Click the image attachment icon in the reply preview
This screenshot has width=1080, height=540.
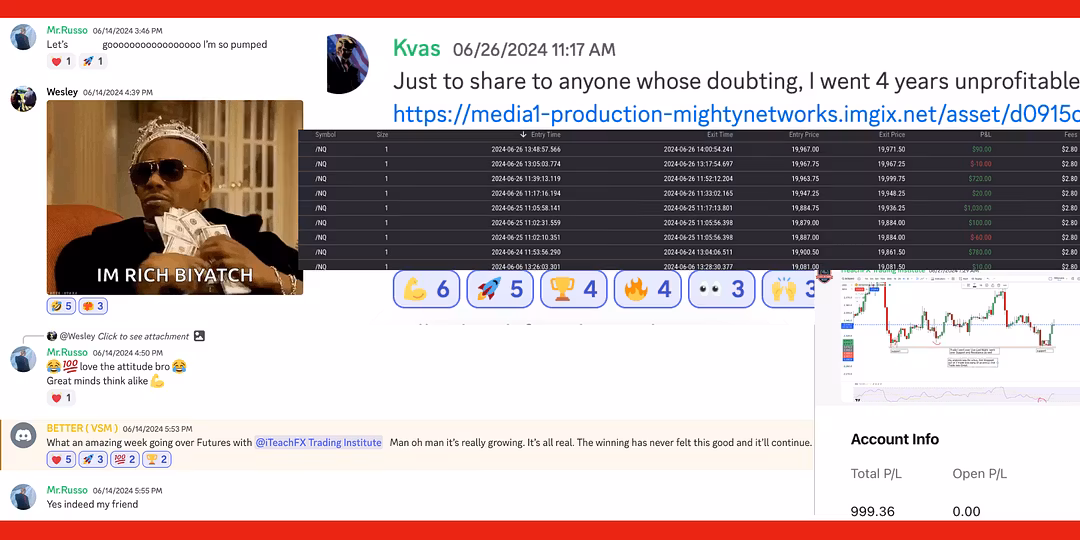199,336
